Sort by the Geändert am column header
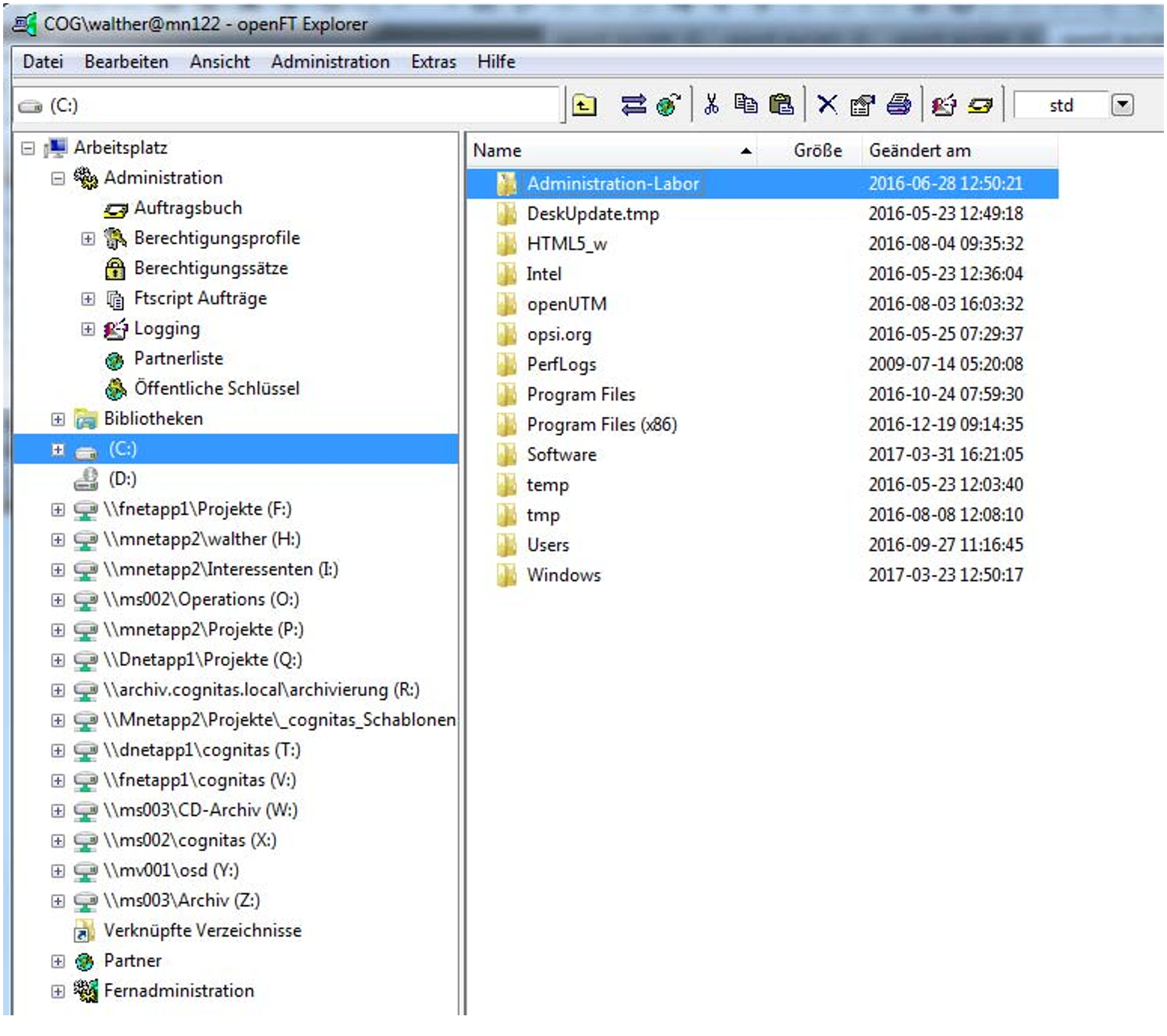 click(x=920, y=151)
